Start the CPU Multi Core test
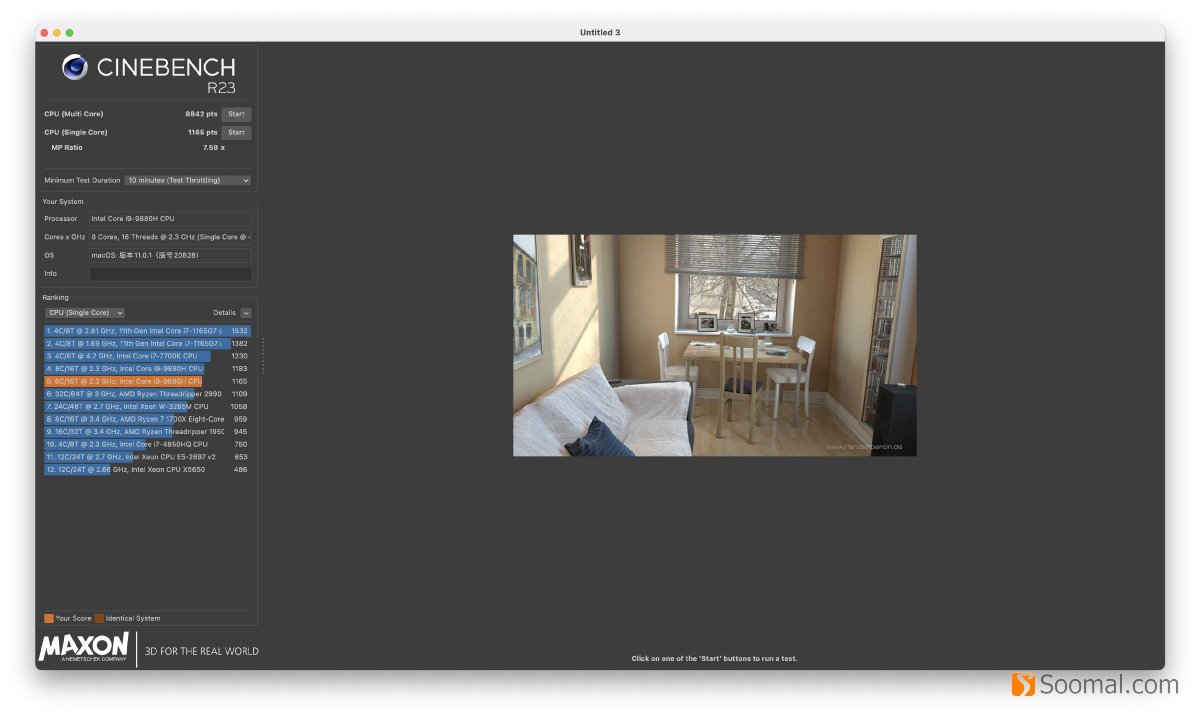1200x716 pixels. pos(236,114)
